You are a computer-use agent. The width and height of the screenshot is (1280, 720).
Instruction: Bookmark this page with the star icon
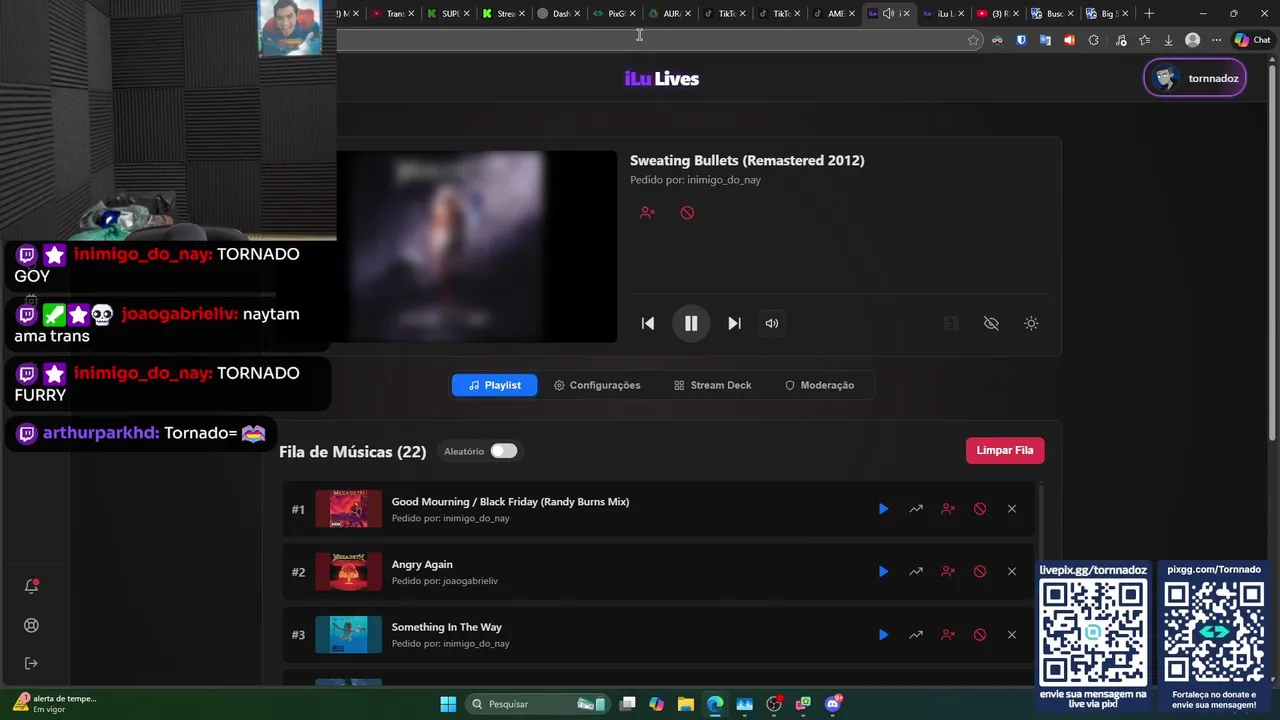pos(973,40)
